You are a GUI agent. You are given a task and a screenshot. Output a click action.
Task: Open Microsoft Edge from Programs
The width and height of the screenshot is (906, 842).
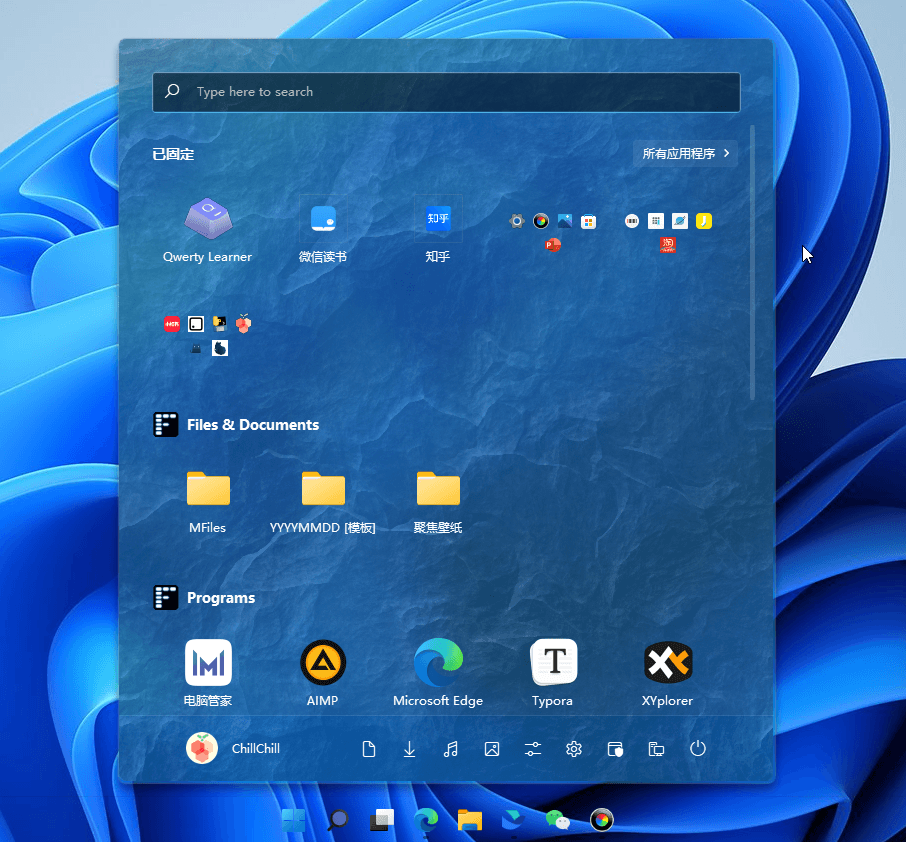click(x=437, y=673)
